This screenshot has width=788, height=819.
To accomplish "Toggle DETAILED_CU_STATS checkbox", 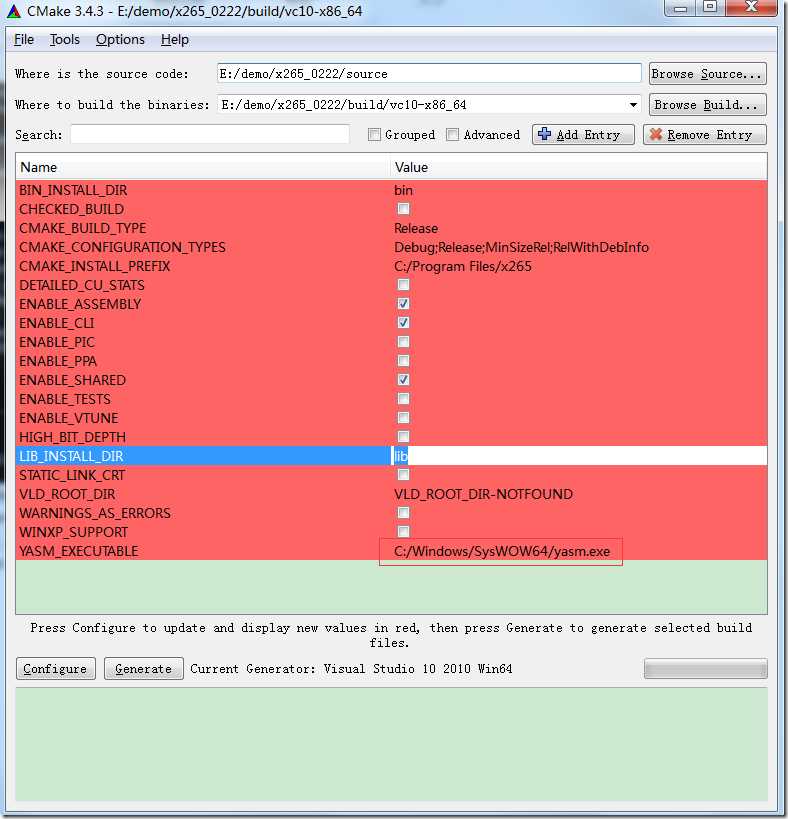I will [403, 285].
